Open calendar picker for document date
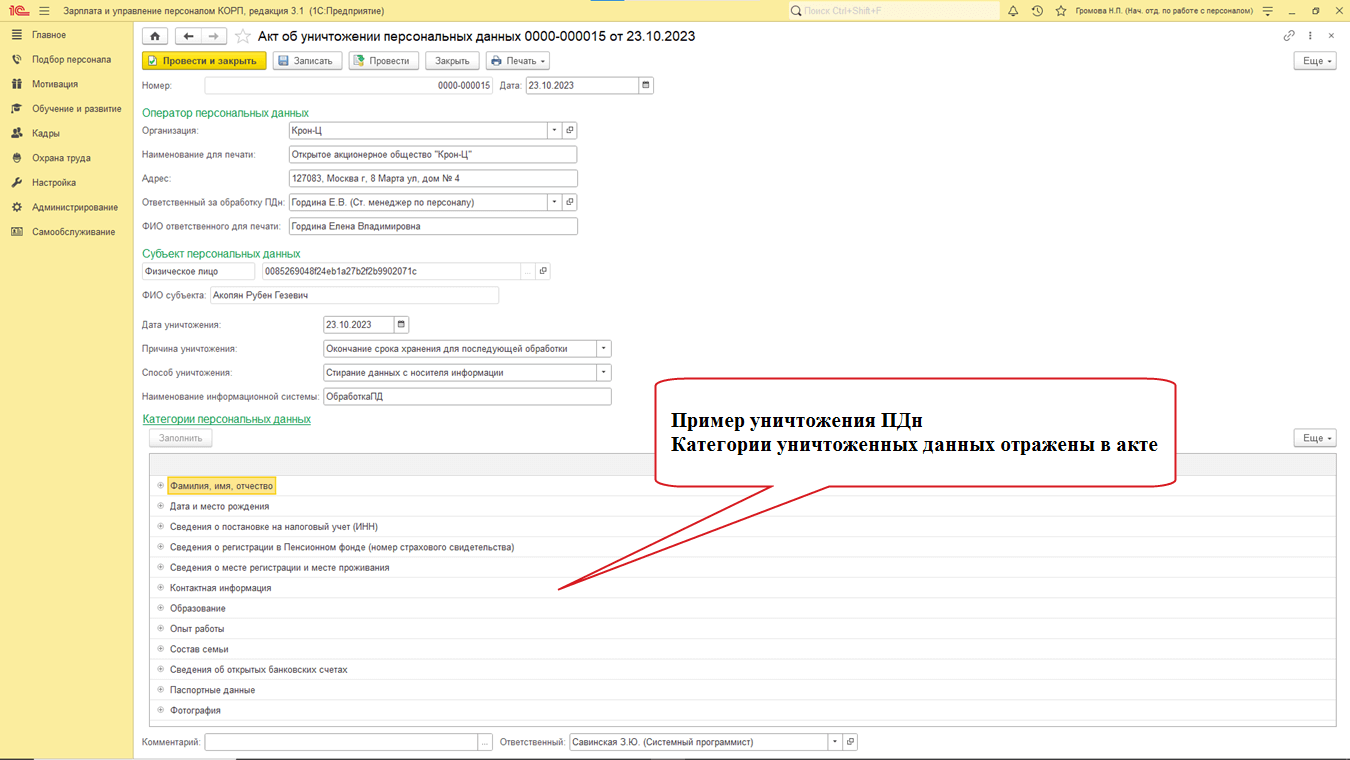Screen dimensions: 1350x760 pyautogui.click(x=646, y=86)
